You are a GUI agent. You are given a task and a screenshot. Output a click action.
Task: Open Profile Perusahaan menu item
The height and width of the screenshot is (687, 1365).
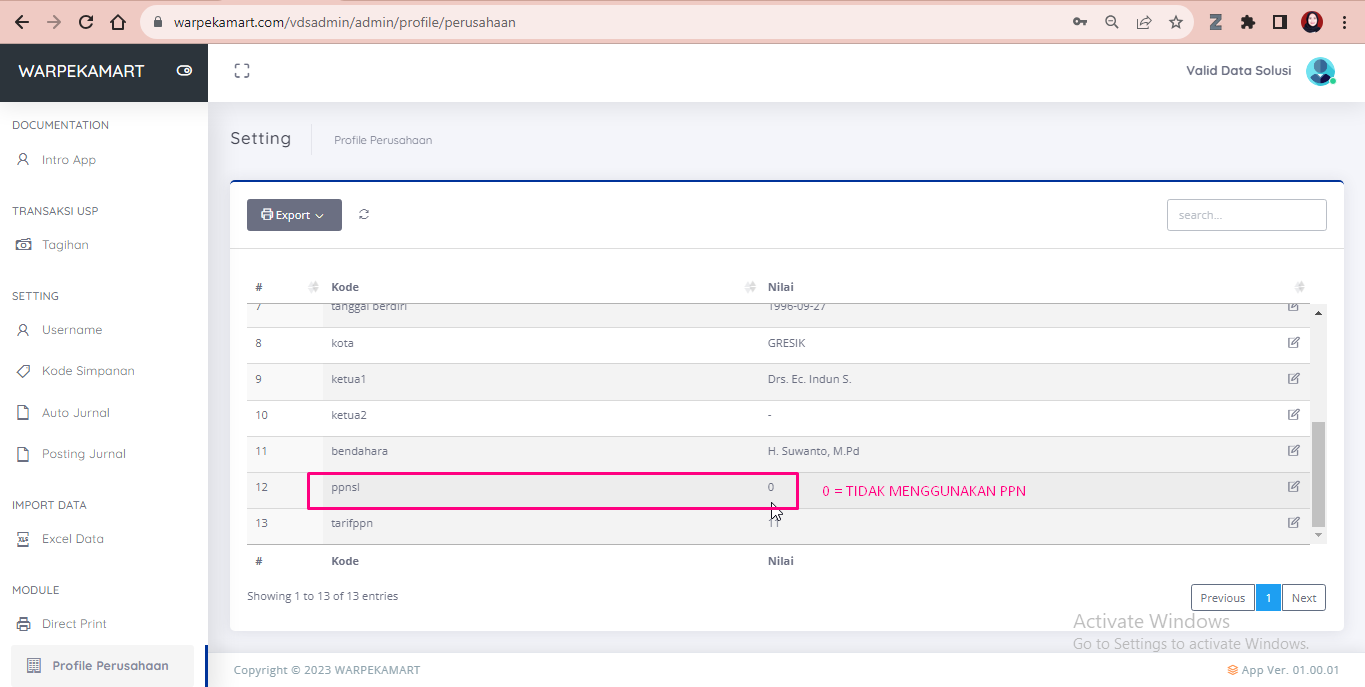[102, 666]
